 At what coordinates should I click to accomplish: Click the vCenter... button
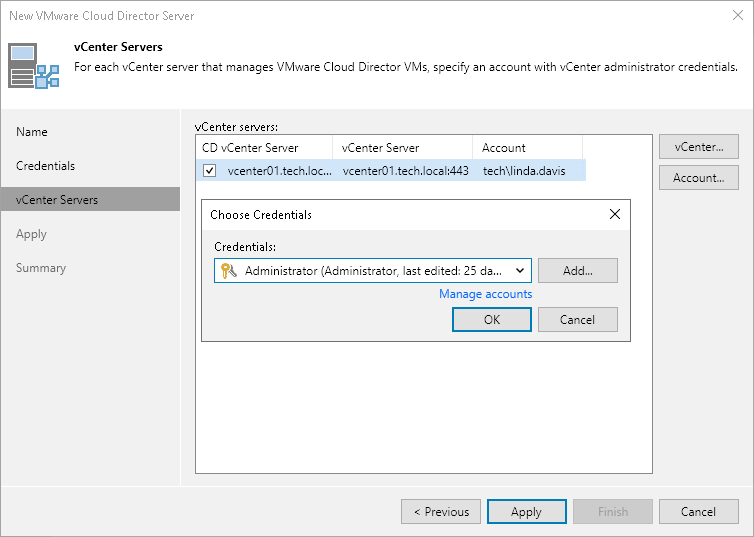click(x=699, y=147)
